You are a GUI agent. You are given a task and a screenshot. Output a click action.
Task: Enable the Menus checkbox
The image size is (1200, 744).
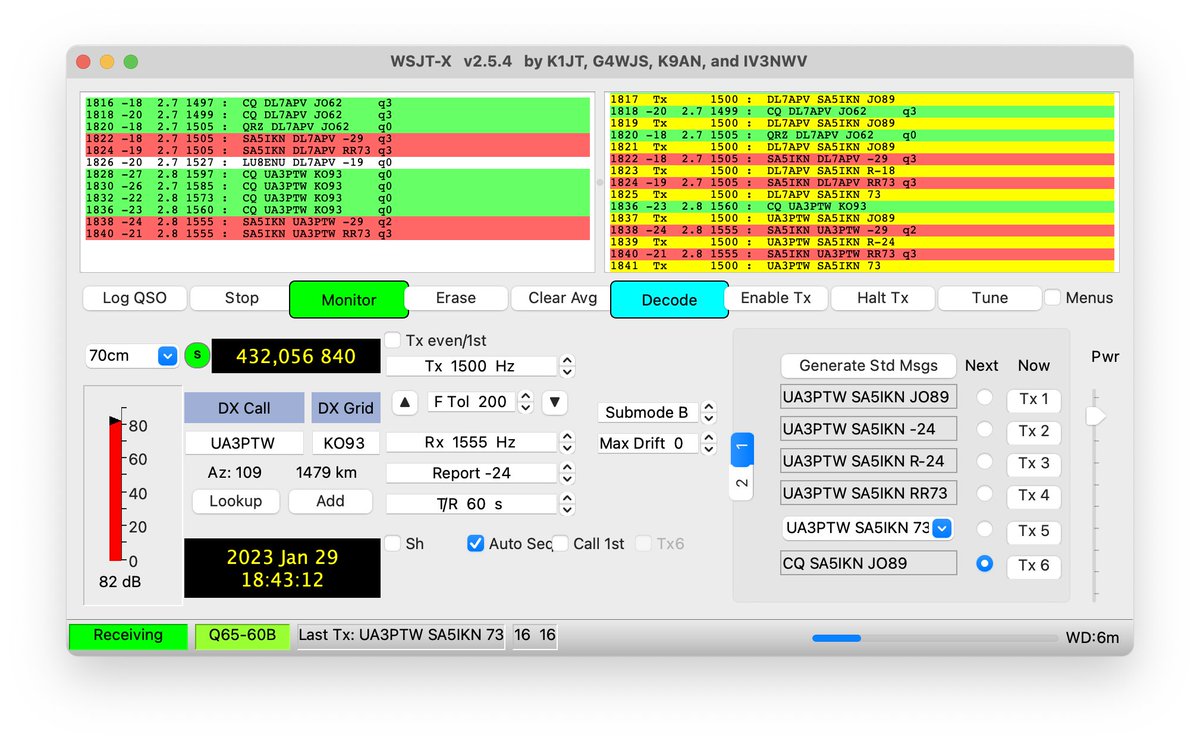click(x=1051, y=297)
